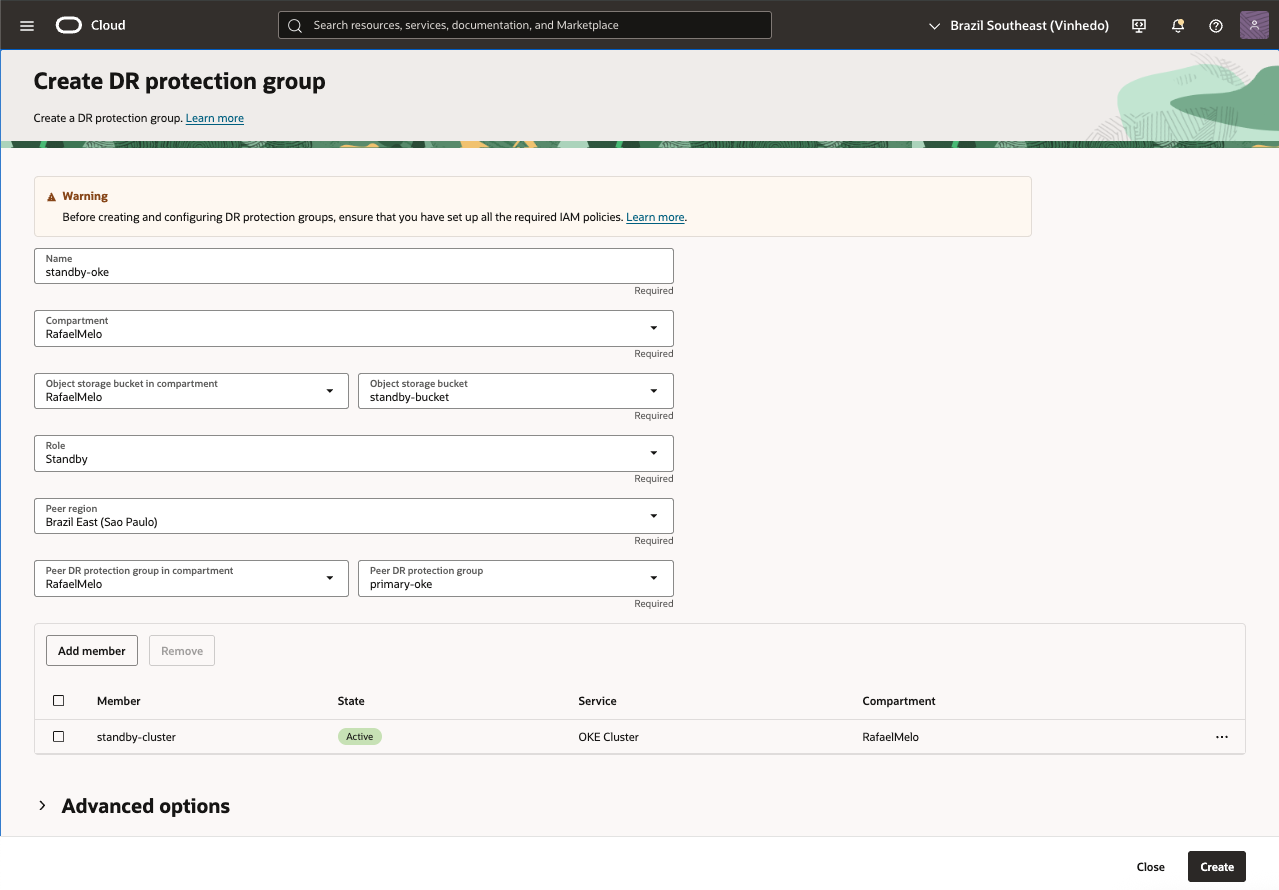
Task: Open the Cloud Shell developer tools icon
Action: (1138, 26)
